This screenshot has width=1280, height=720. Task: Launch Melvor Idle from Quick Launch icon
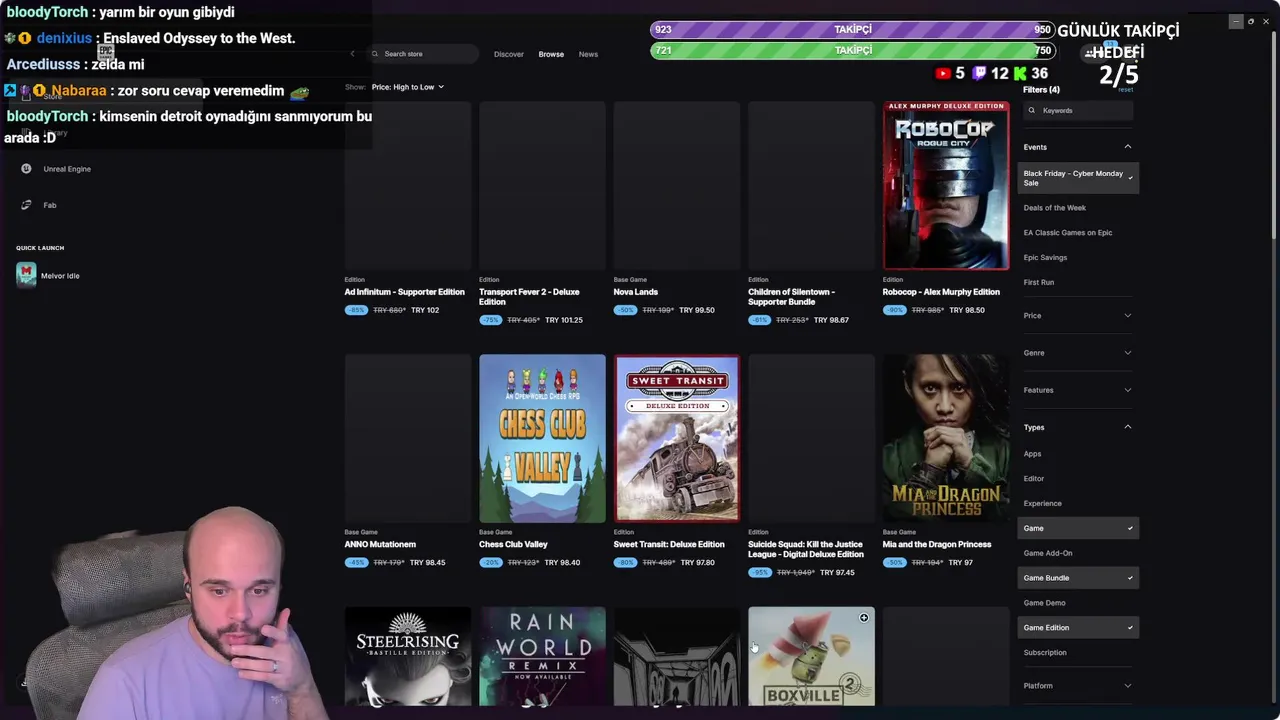point(26,275)
